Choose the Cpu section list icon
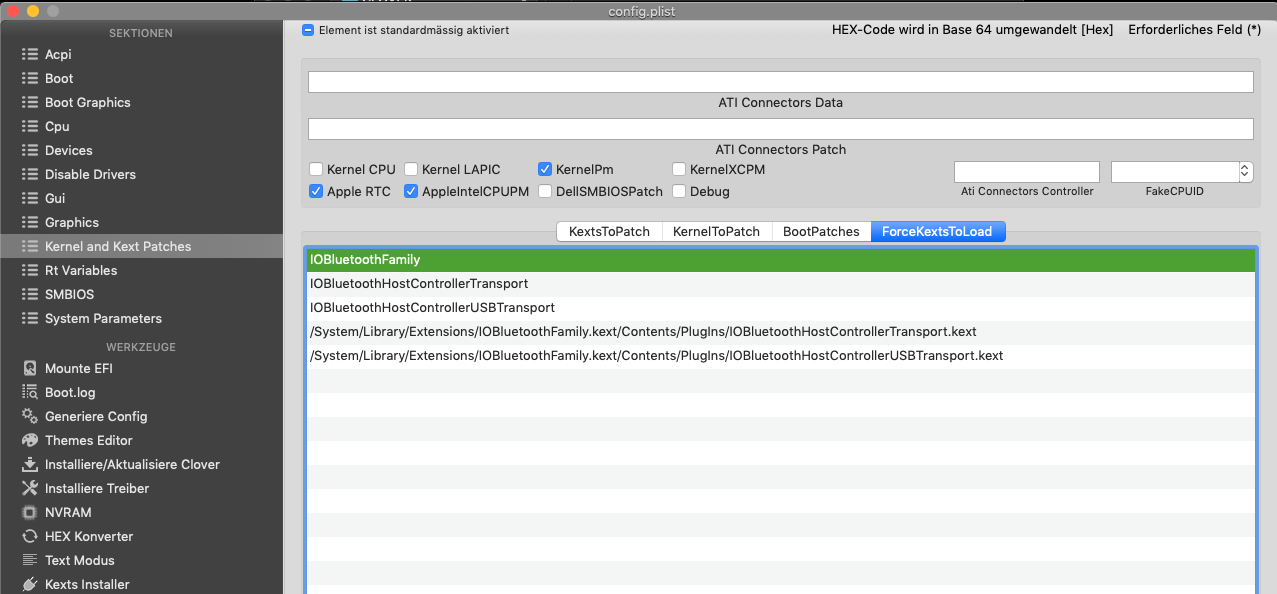1277x594 pixels. click(30, 126)
